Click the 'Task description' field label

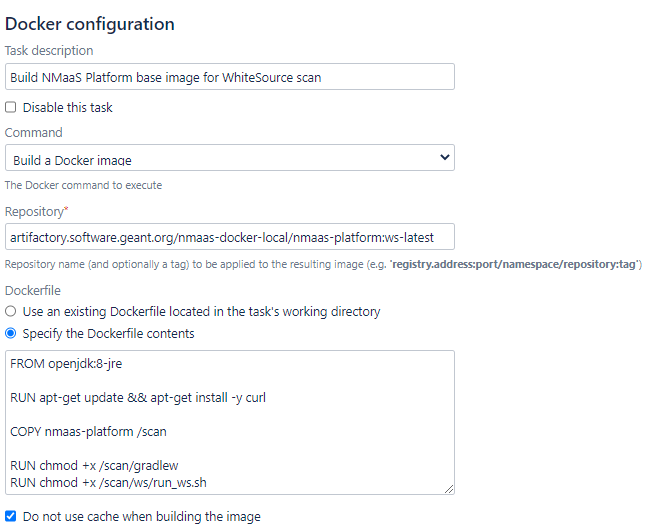pos(49,51)
